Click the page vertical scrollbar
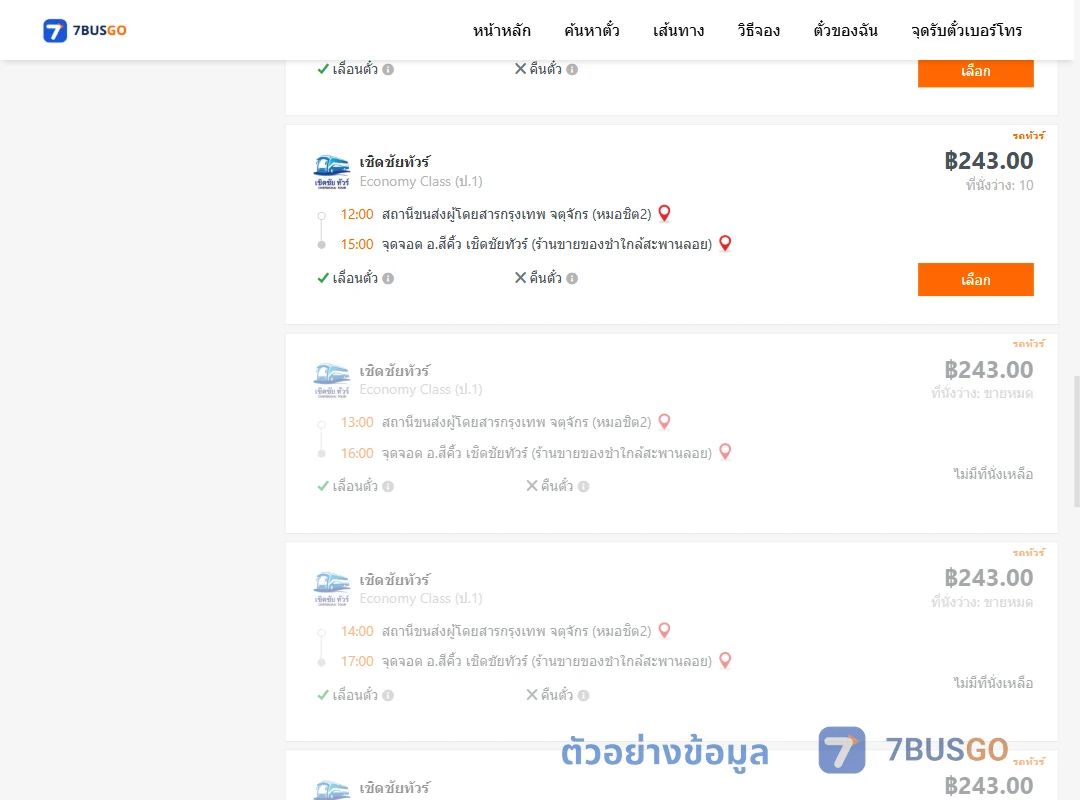Image resolution: width=1080 pixels, height=800 pixels. coord(1076,441)
